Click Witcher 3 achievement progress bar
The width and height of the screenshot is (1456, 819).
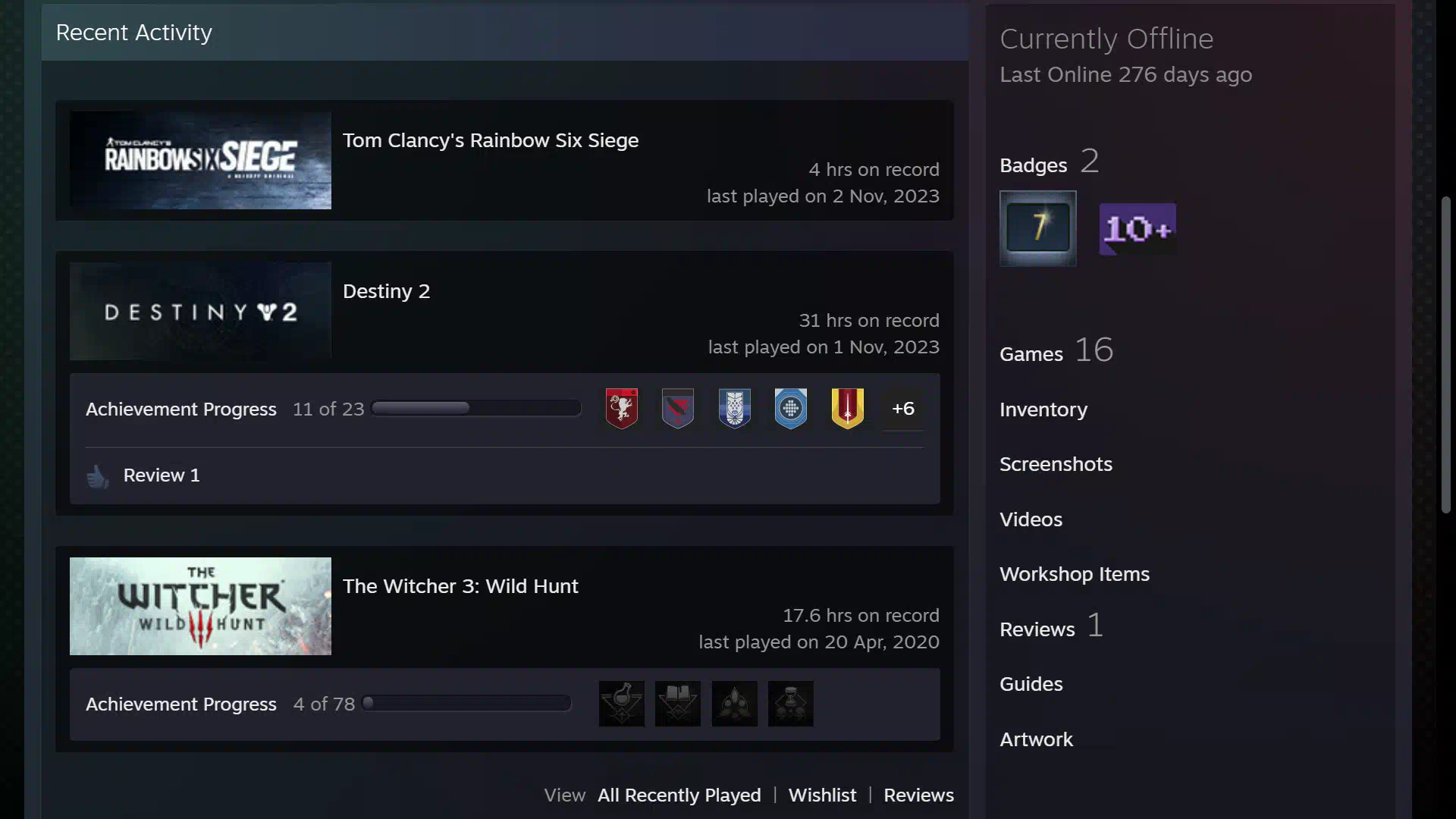pyautogui.click(x=466, y=704)
